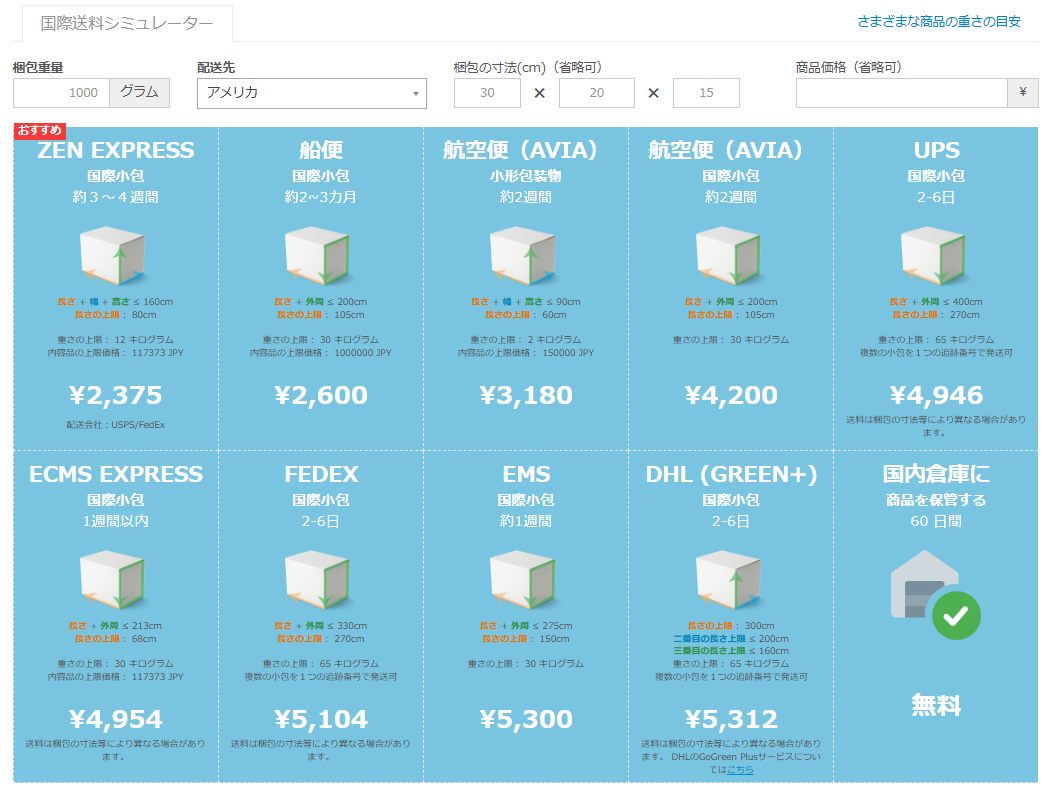The image size is (1047, 792).
Task: Click 長さ + 外周 ≤ 275cm text
Action: [x=526, y=626]
